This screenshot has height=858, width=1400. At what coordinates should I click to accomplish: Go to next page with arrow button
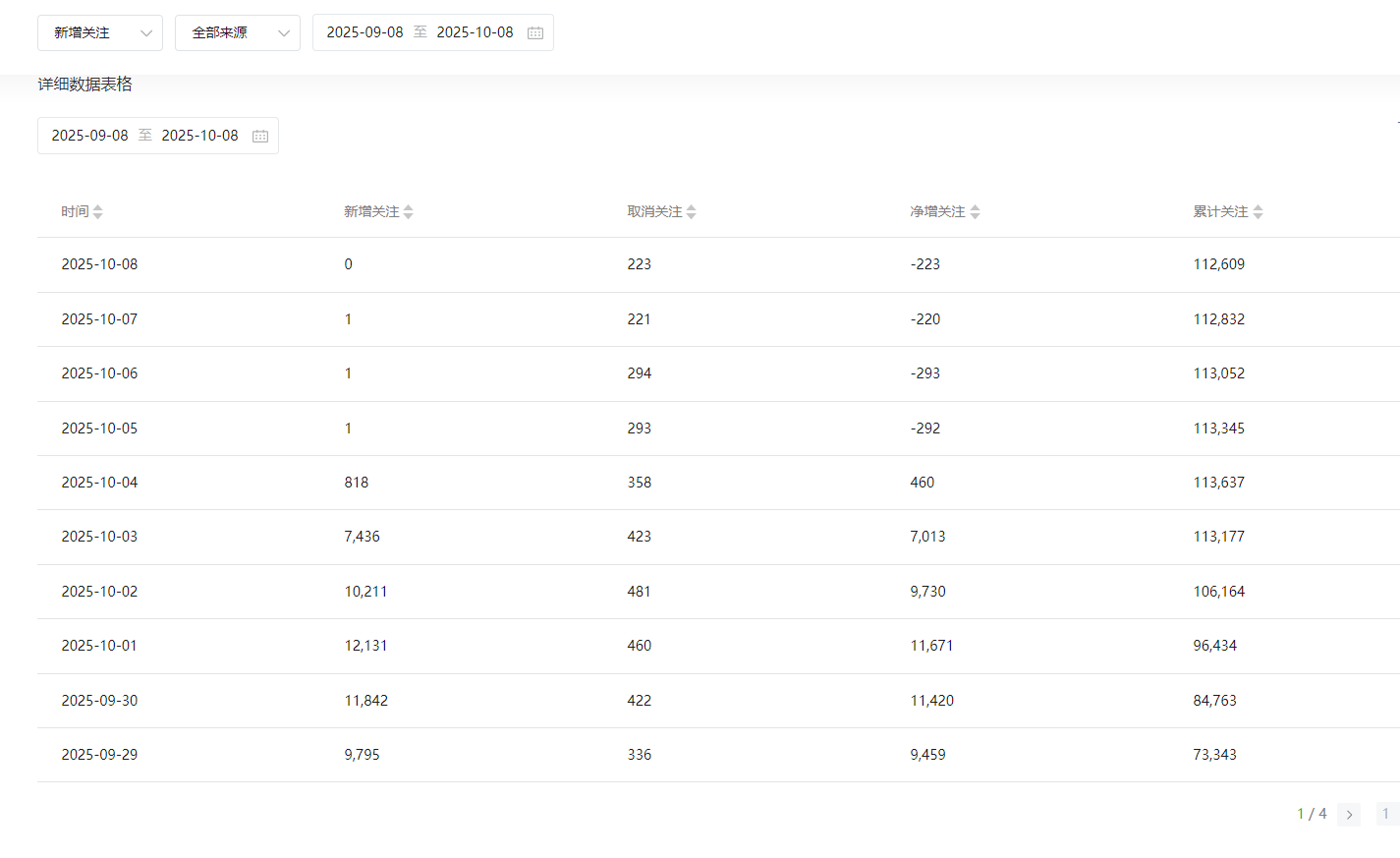point(1349,814)
